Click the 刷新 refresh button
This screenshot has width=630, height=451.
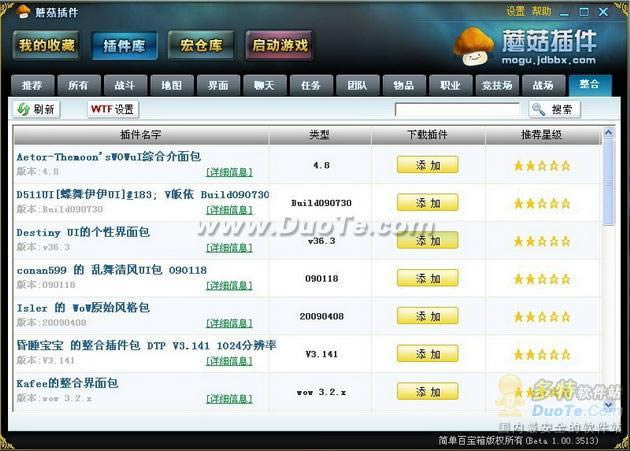pyautogui.click(x=36, y=109)
